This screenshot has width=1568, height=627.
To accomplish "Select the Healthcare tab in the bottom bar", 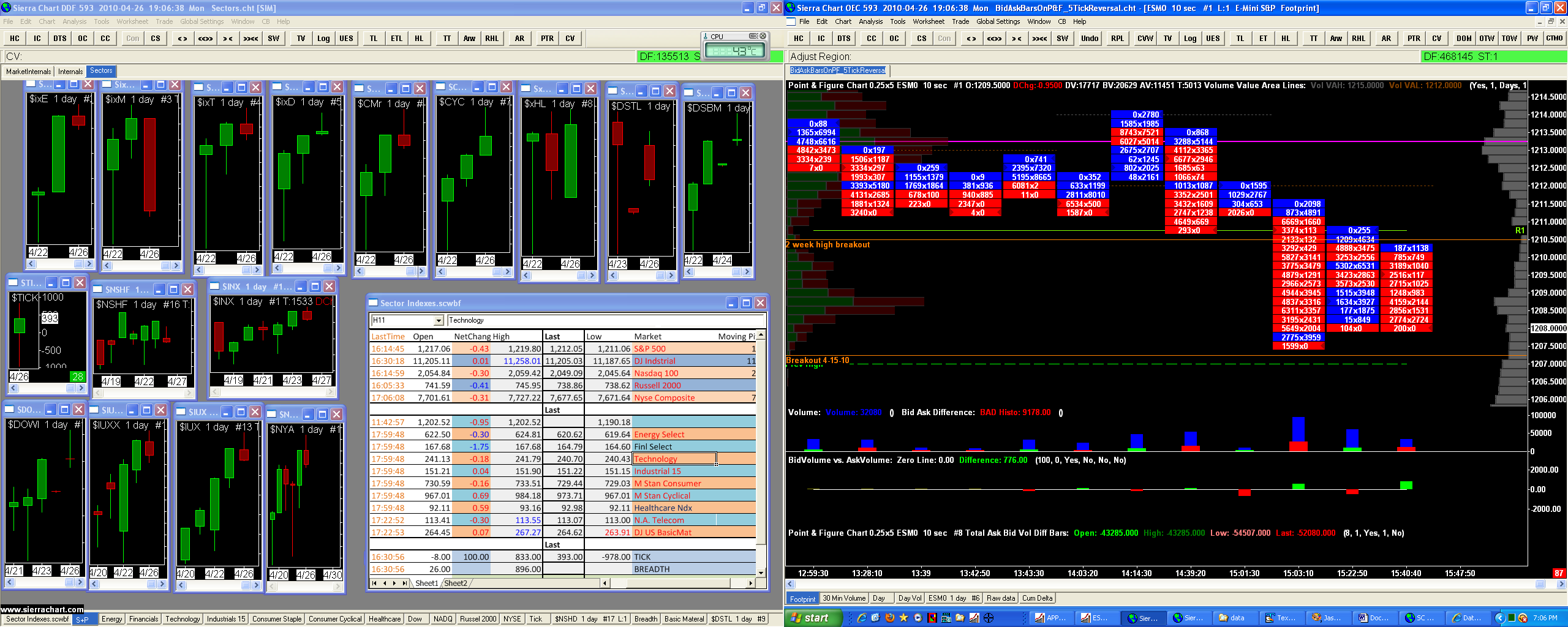I will click(x=385, y=619).
